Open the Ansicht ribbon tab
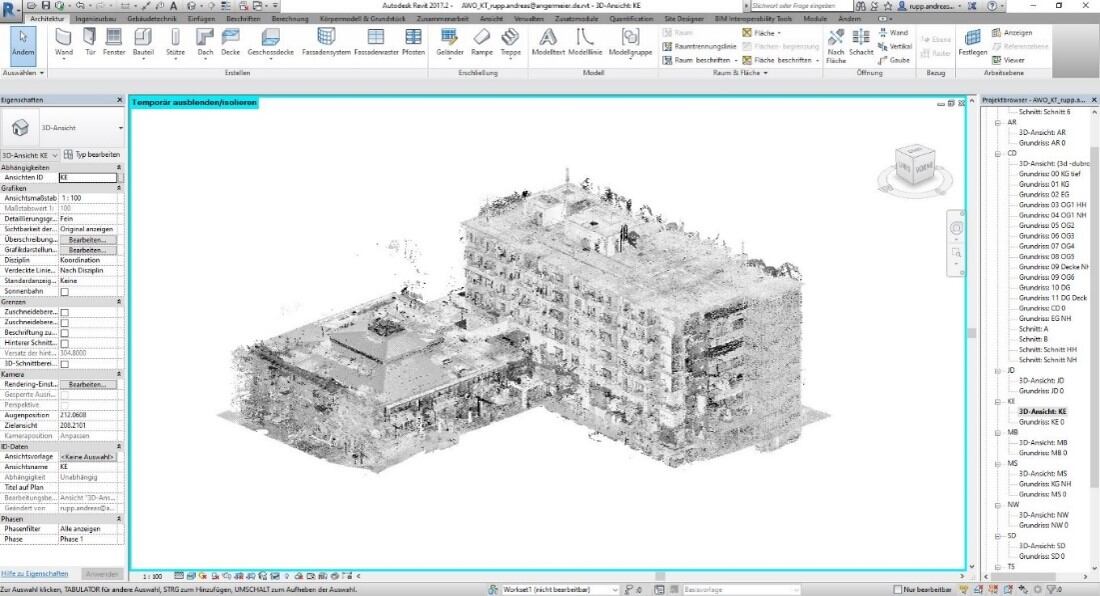1100x596 pixels. click(492, 18)
